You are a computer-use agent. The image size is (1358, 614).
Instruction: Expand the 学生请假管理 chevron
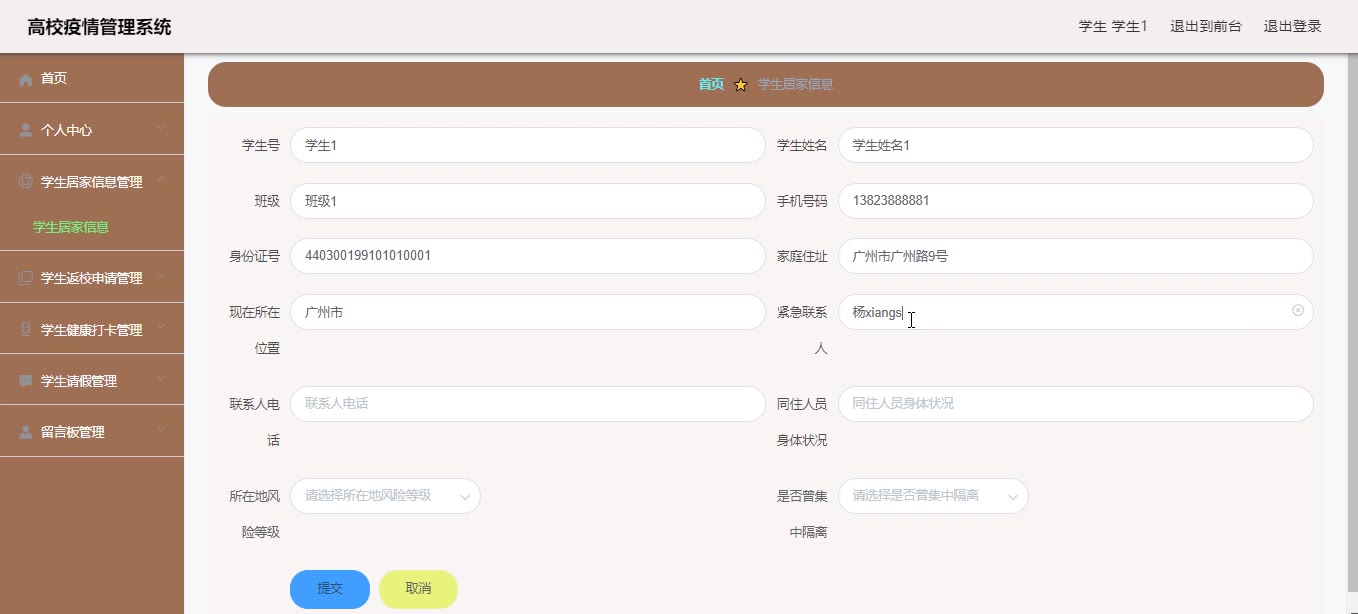click(x=161, y=379)
